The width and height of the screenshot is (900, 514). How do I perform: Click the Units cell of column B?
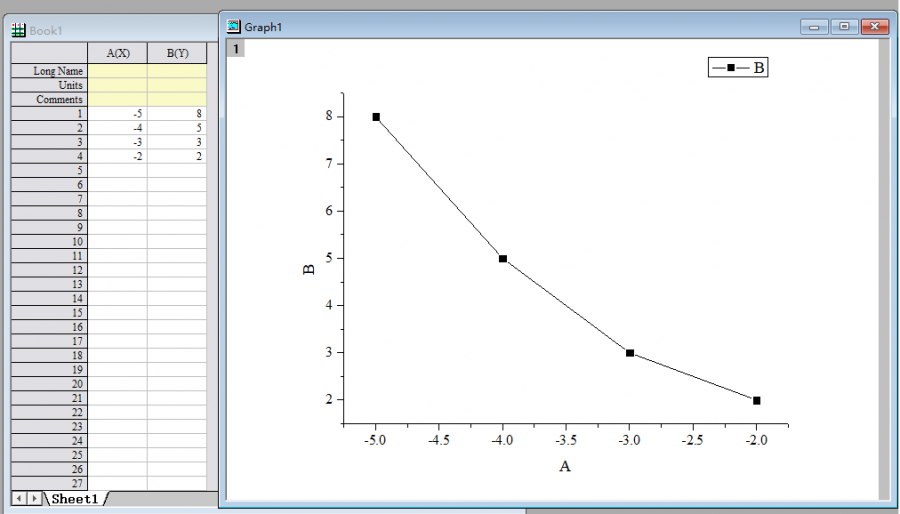point(177,85)
